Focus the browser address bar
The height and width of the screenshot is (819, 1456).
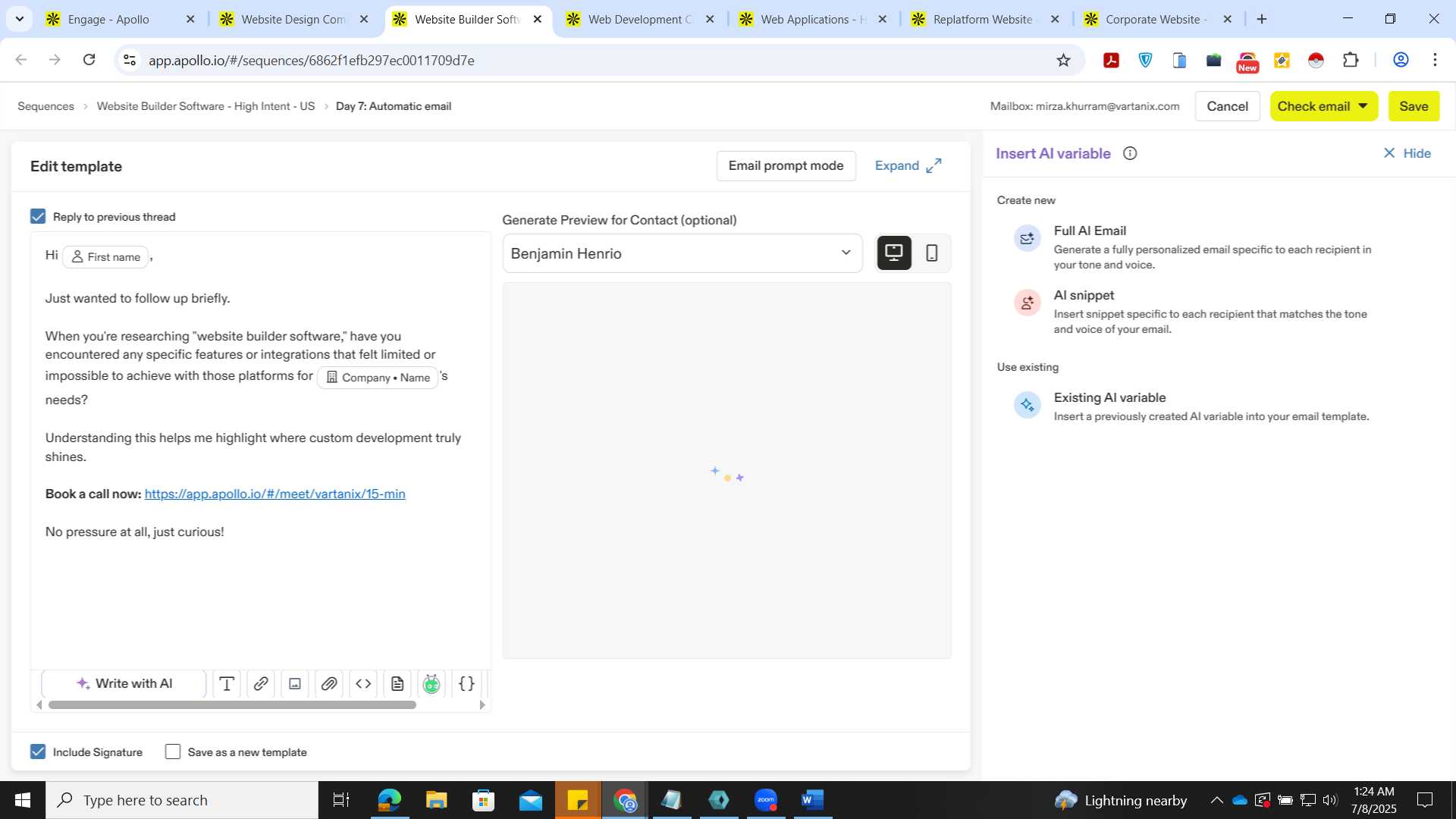(x=591, y=60)
